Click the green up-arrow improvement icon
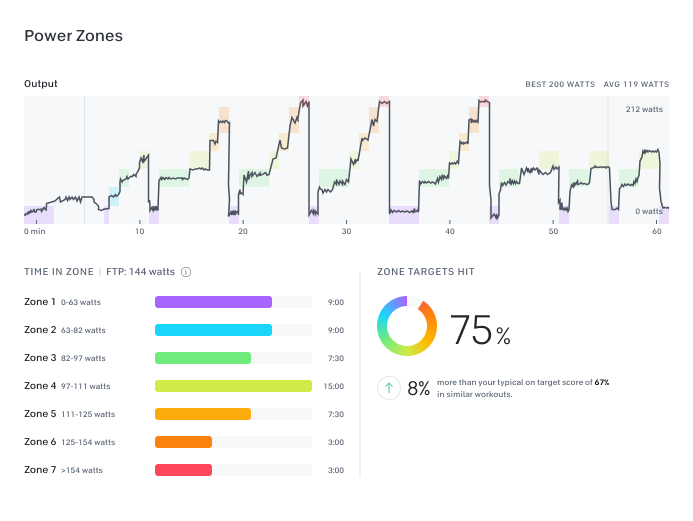Image resolution: width=693 pixels, height=521 pixels. [389, 388]
